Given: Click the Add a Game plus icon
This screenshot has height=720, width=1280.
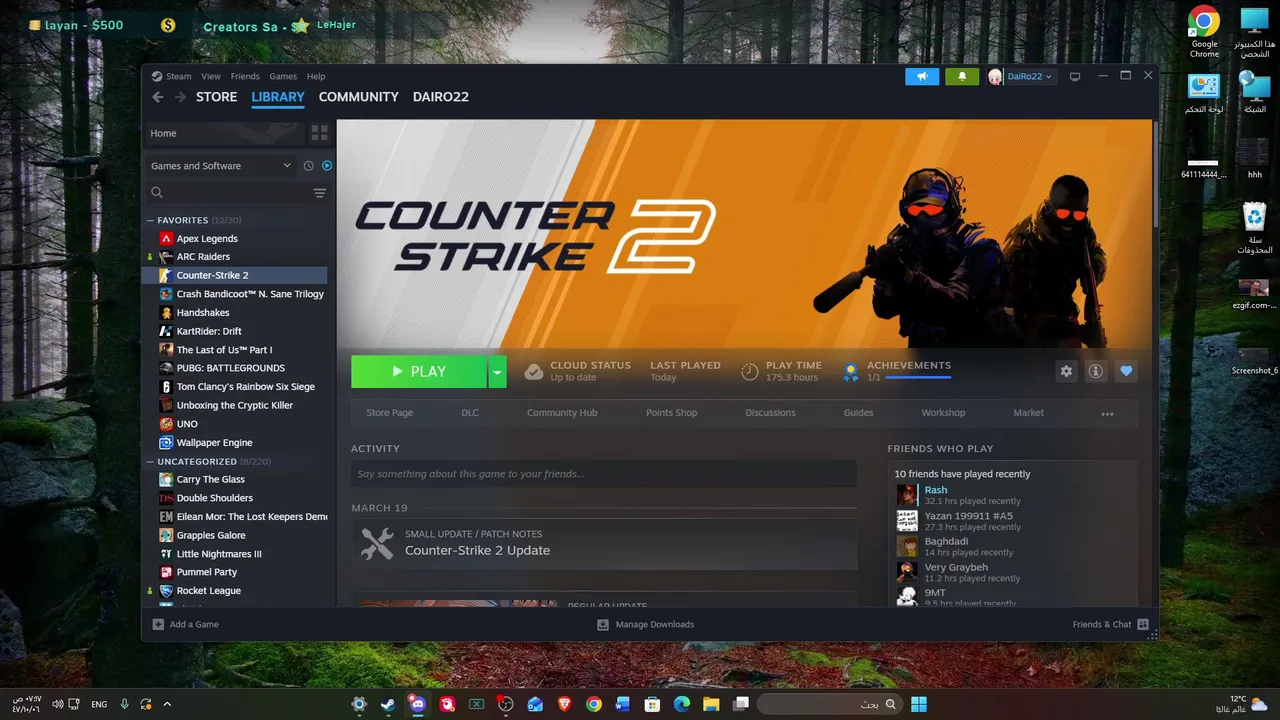Looking at the screenshot, I should (x=158, y=624).
